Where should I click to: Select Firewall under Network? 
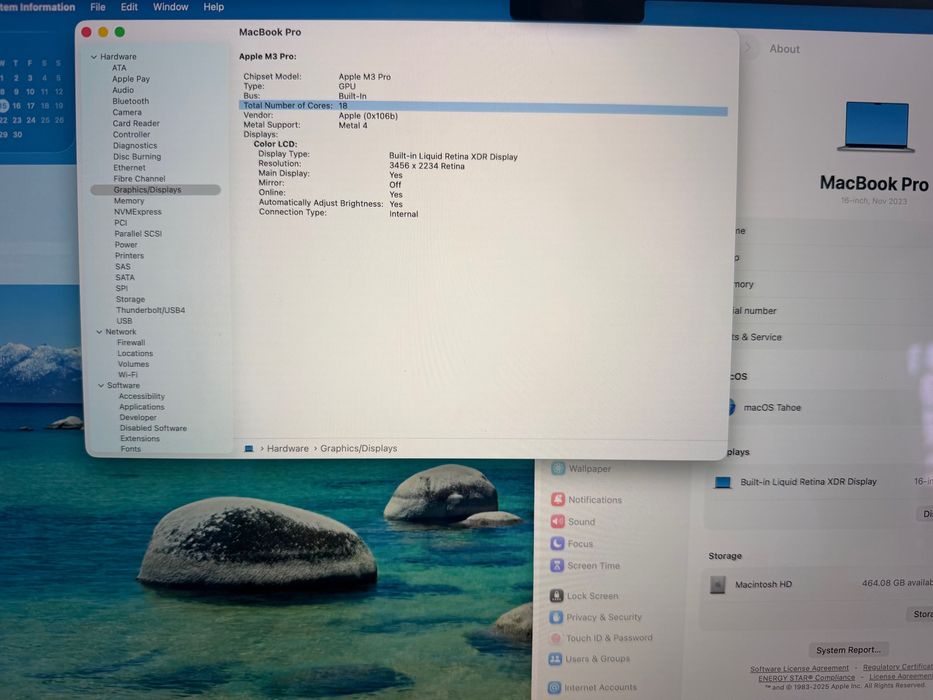(131, 343)
